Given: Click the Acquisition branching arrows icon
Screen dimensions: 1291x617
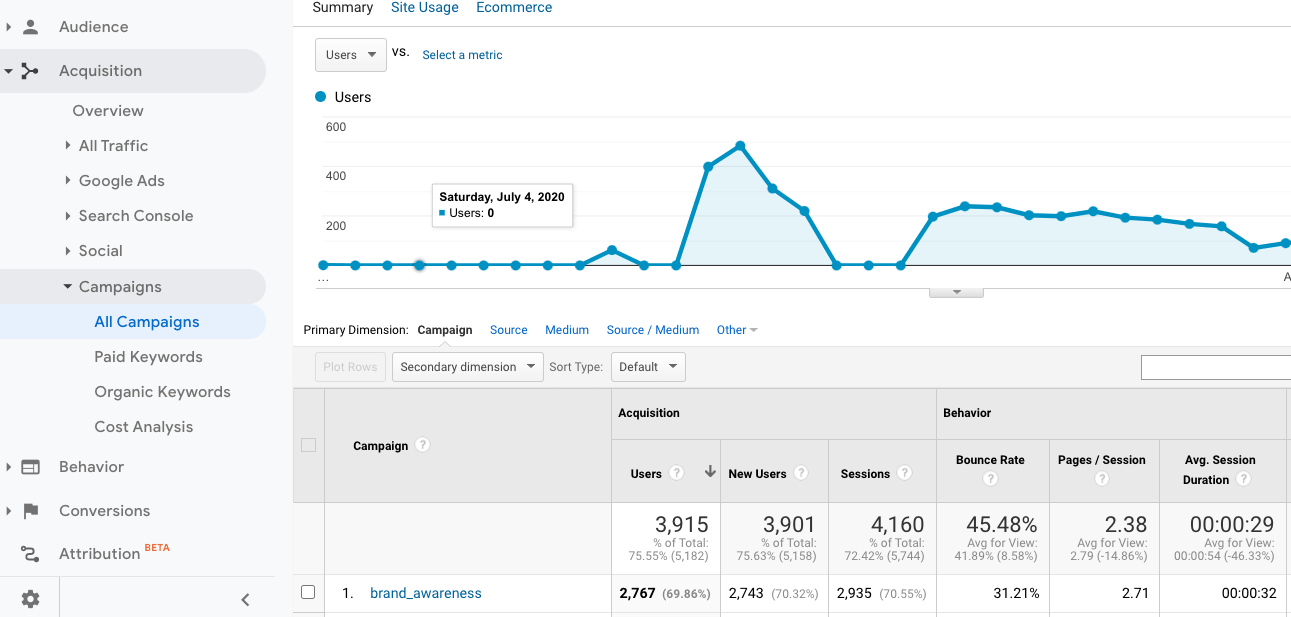Looking at the screenshot, I should coord(30,71).
